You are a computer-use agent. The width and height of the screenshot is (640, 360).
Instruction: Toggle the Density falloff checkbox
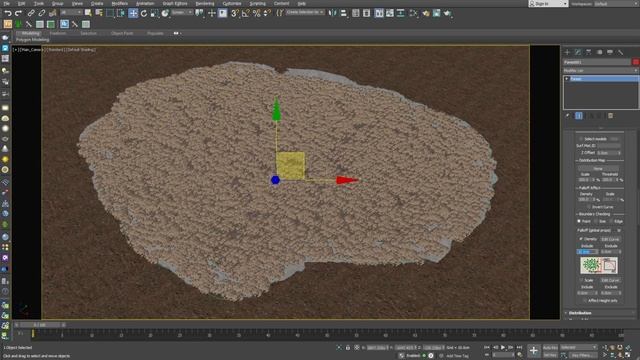(581, 239)
